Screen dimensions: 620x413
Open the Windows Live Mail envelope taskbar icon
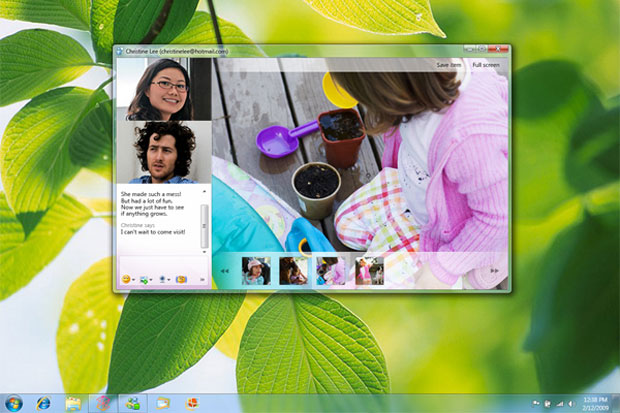coord(163,404)
